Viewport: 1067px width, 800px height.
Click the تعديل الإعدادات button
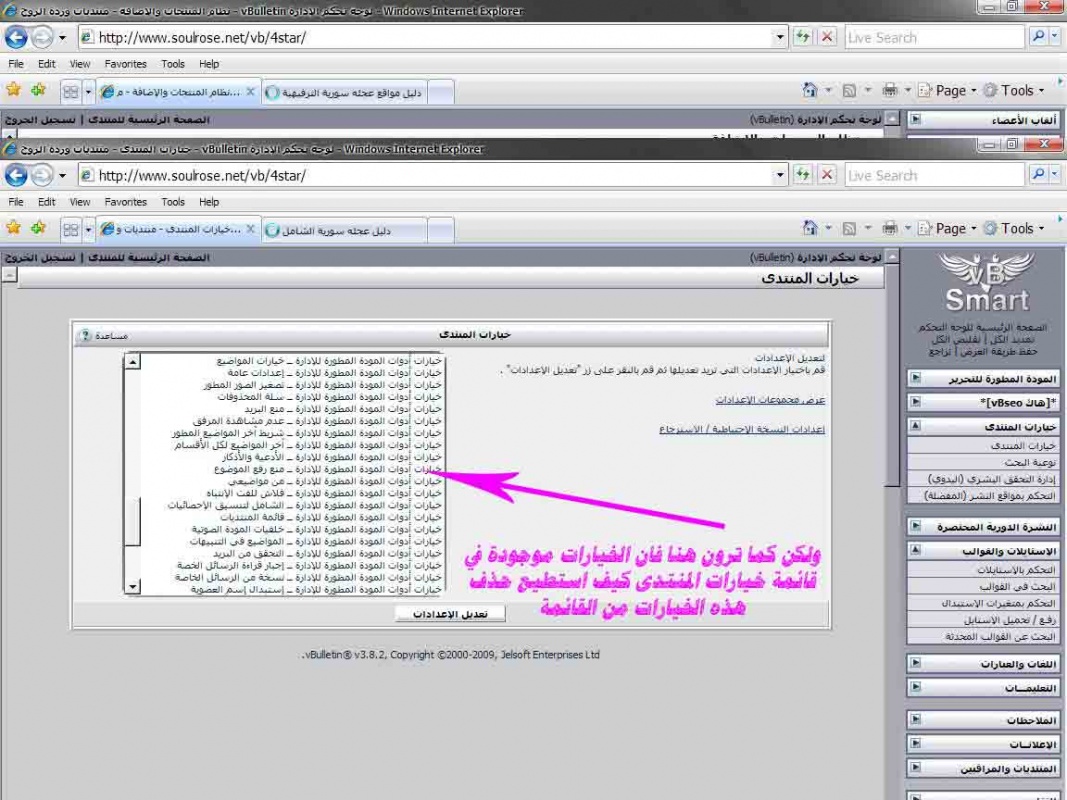point(450,614)
